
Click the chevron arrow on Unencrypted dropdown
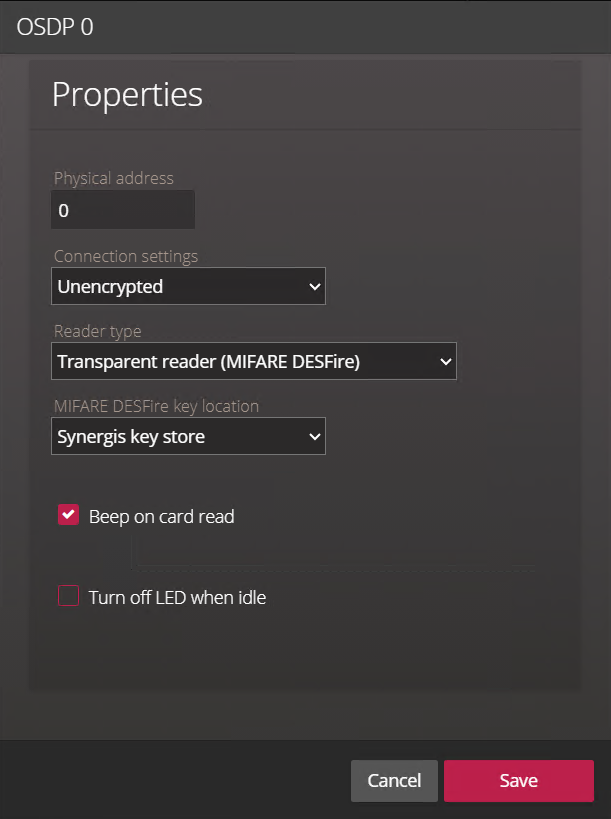pyautogui.click(x=315, y=287)
